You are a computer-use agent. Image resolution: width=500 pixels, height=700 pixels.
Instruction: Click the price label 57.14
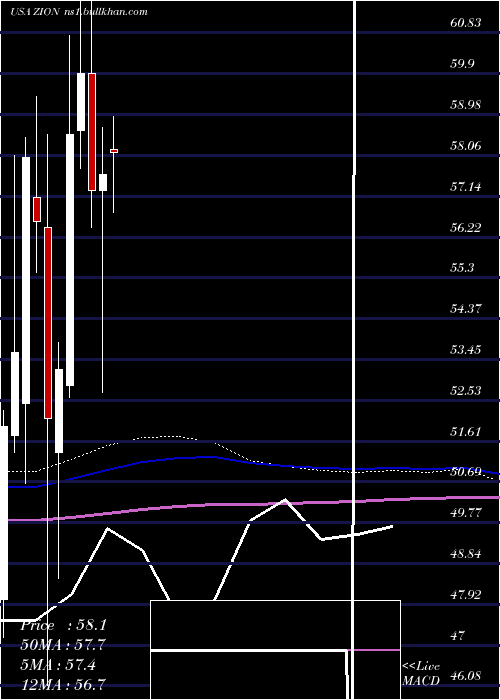466,186
